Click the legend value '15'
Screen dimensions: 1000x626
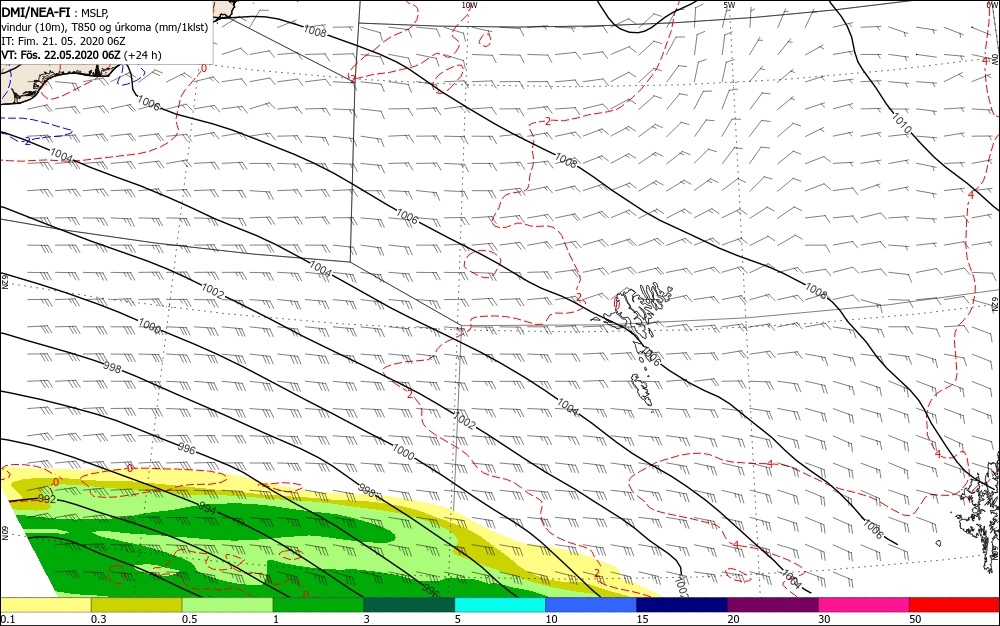(x=643, y=619)
